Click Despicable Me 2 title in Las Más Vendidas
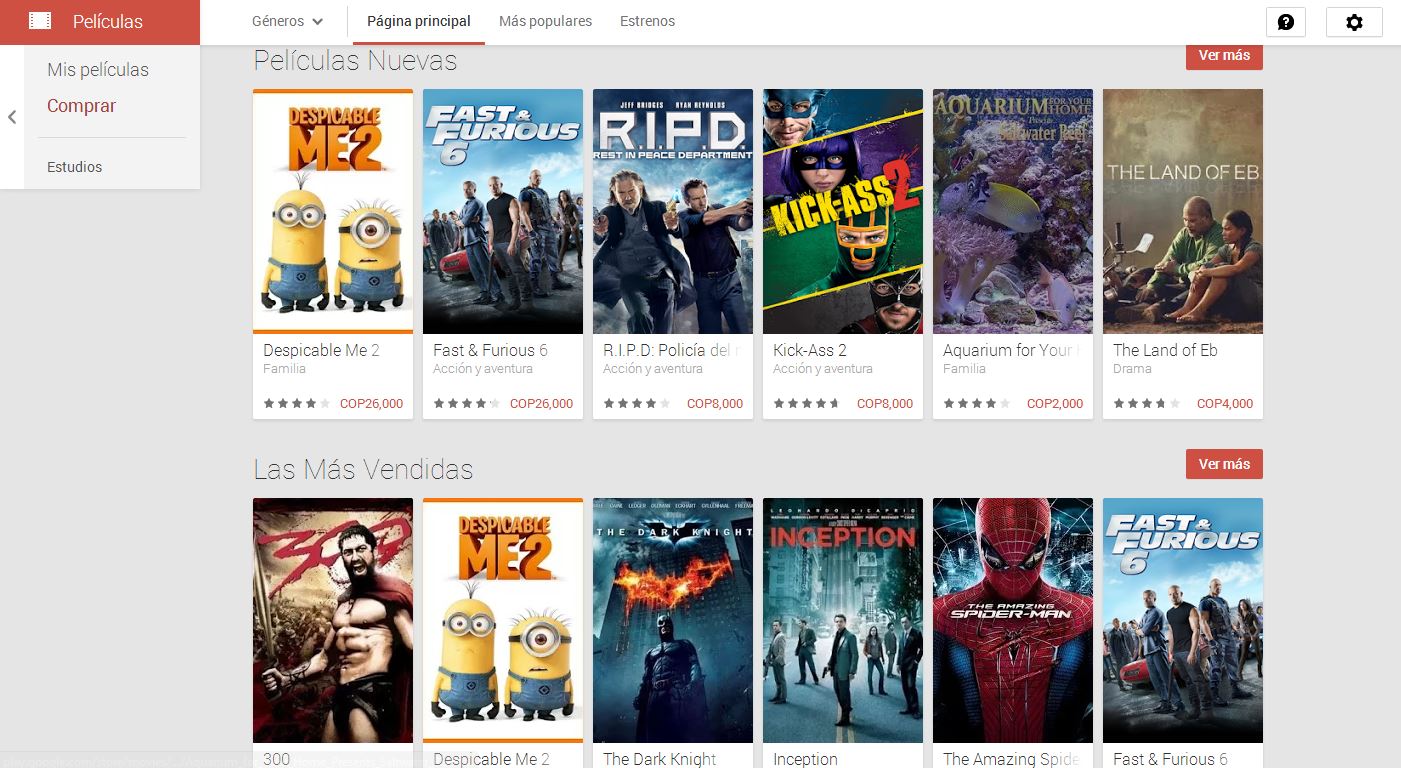The image size is (1401, 768). click(491, 759)
